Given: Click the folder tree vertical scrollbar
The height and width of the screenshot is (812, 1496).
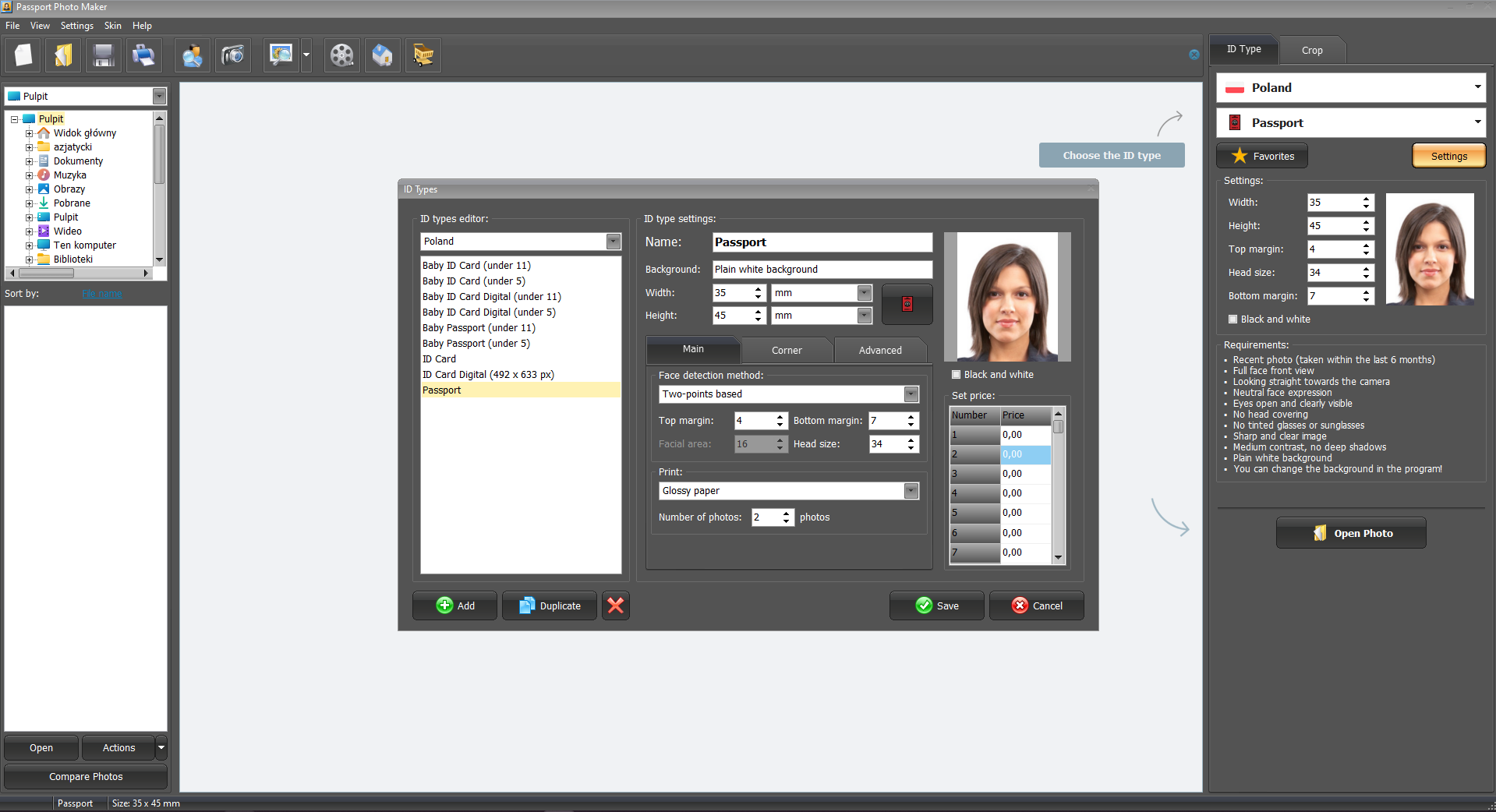Looking at the screenshot, I should coord(160,188).
